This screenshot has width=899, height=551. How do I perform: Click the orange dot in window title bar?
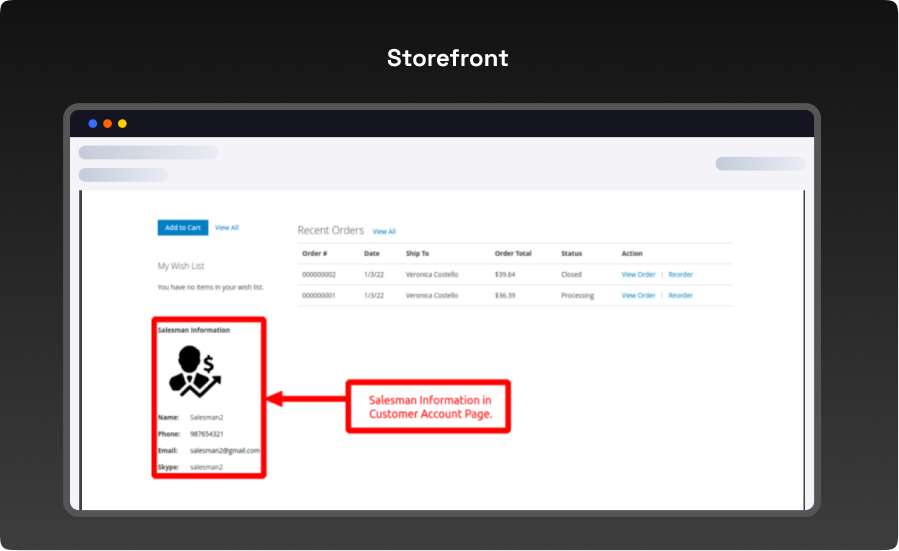[x=107, y=124]
